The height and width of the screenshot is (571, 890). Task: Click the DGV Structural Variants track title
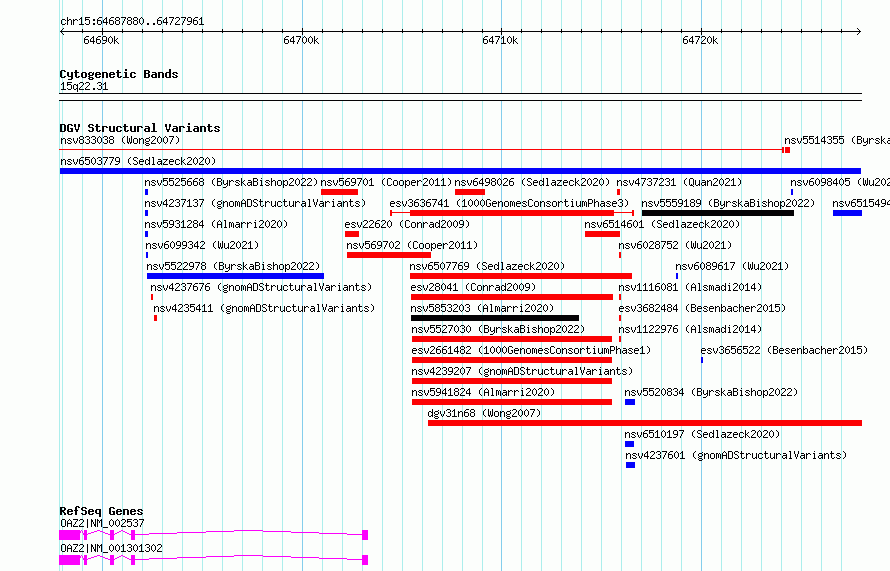pyautogui.click(x=140, y=128)
